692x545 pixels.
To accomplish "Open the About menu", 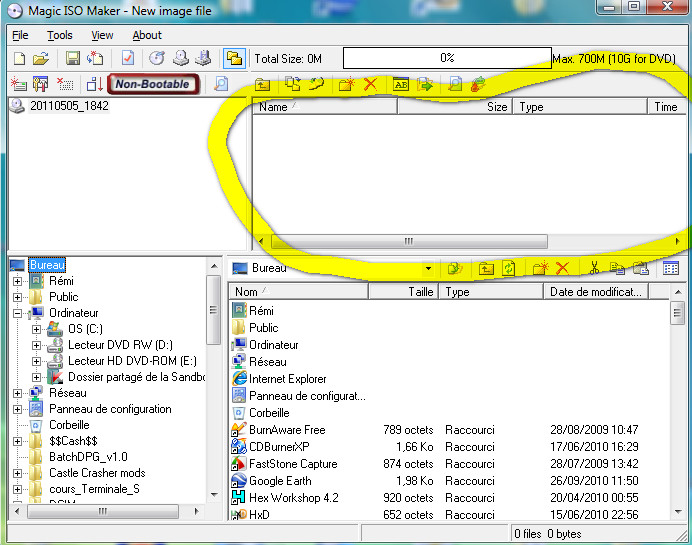I will (x=147, y=35).
